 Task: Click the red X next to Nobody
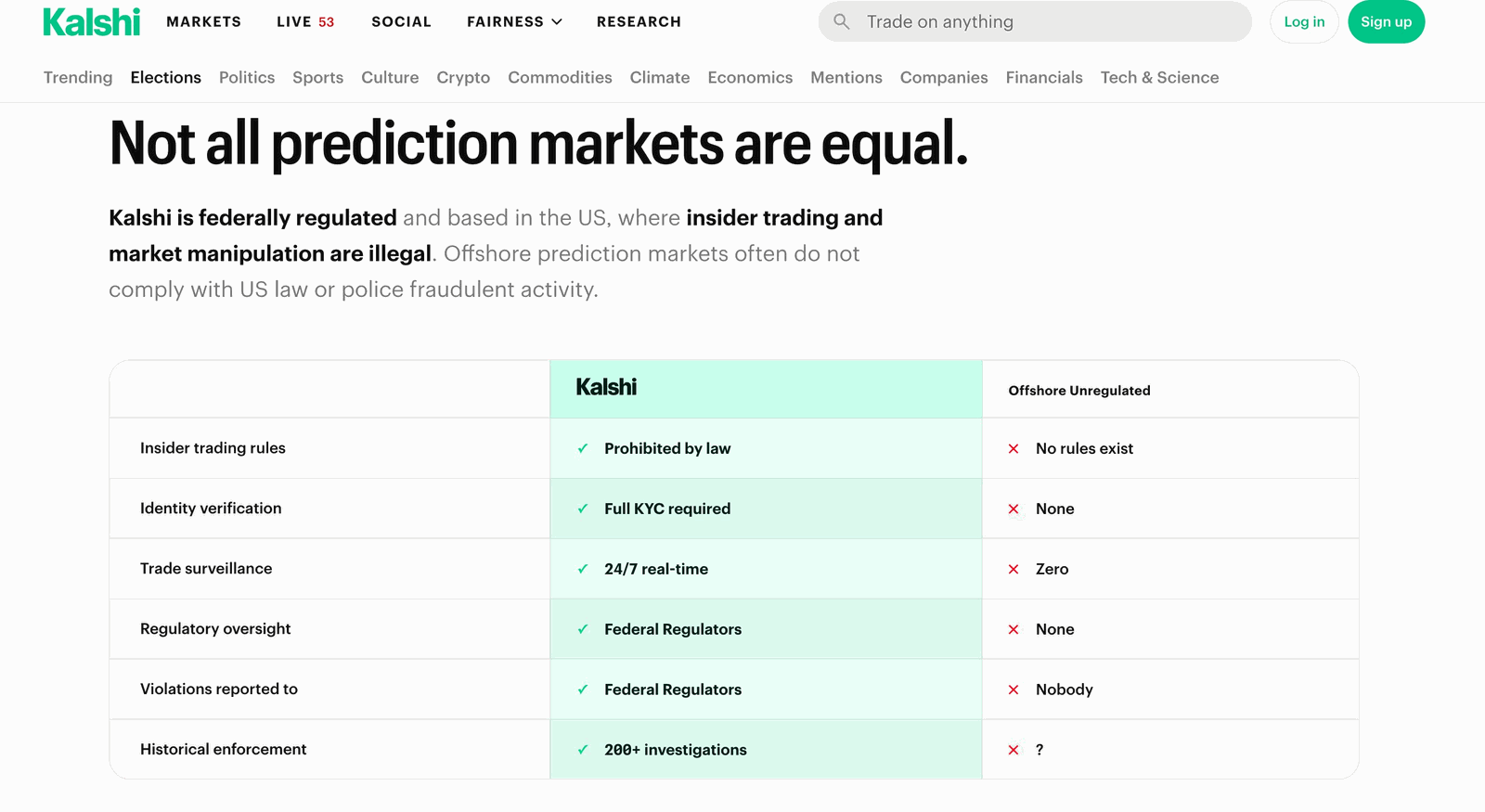pos(1013,689)
